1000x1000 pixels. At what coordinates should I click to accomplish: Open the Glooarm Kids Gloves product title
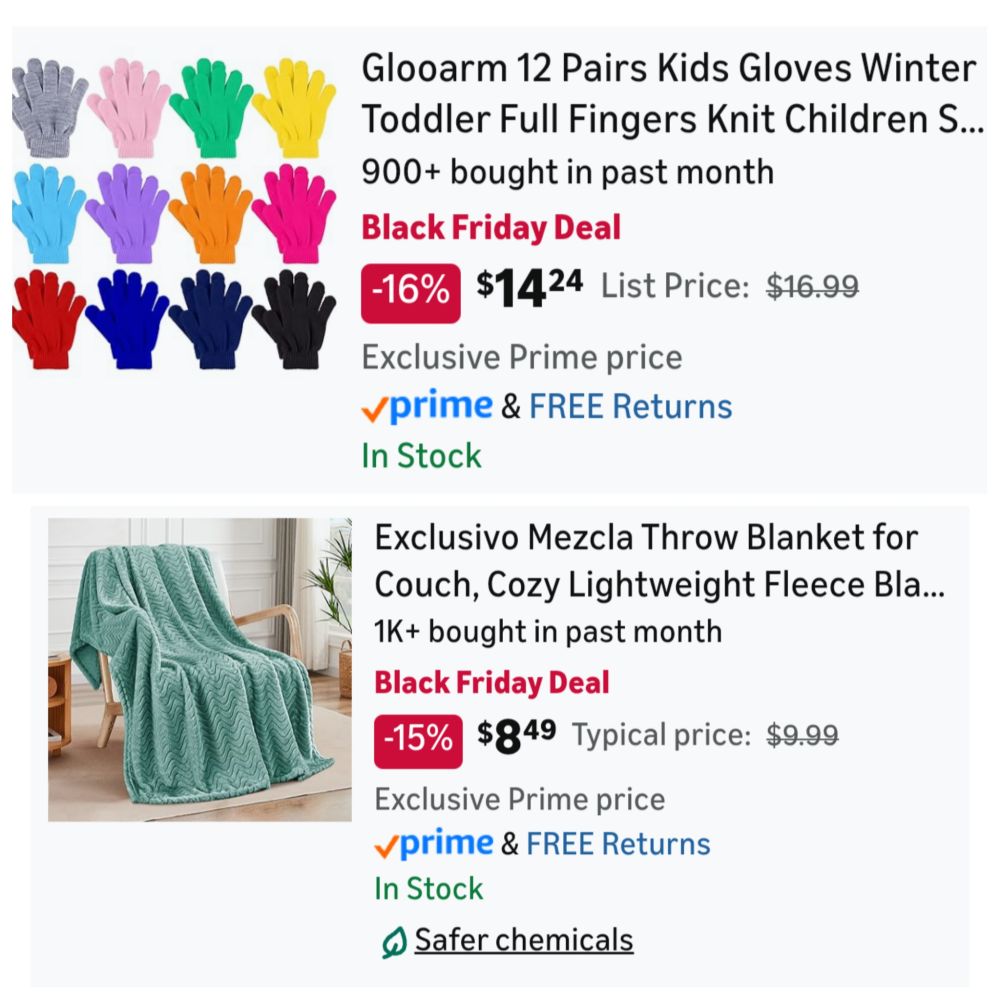click(672, 93)
